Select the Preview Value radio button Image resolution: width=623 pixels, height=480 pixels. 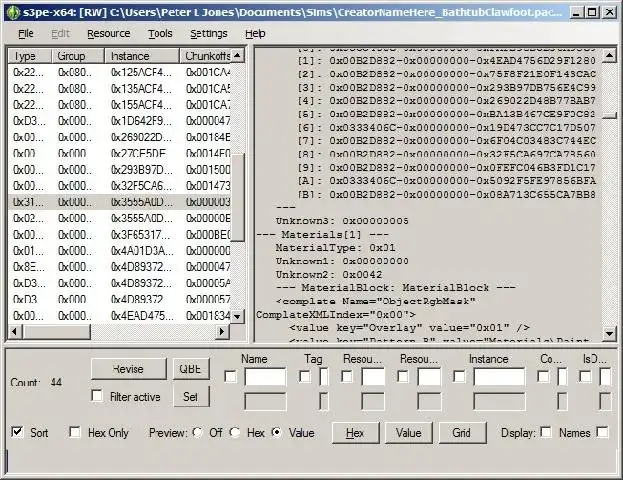(x=277, y=432)
